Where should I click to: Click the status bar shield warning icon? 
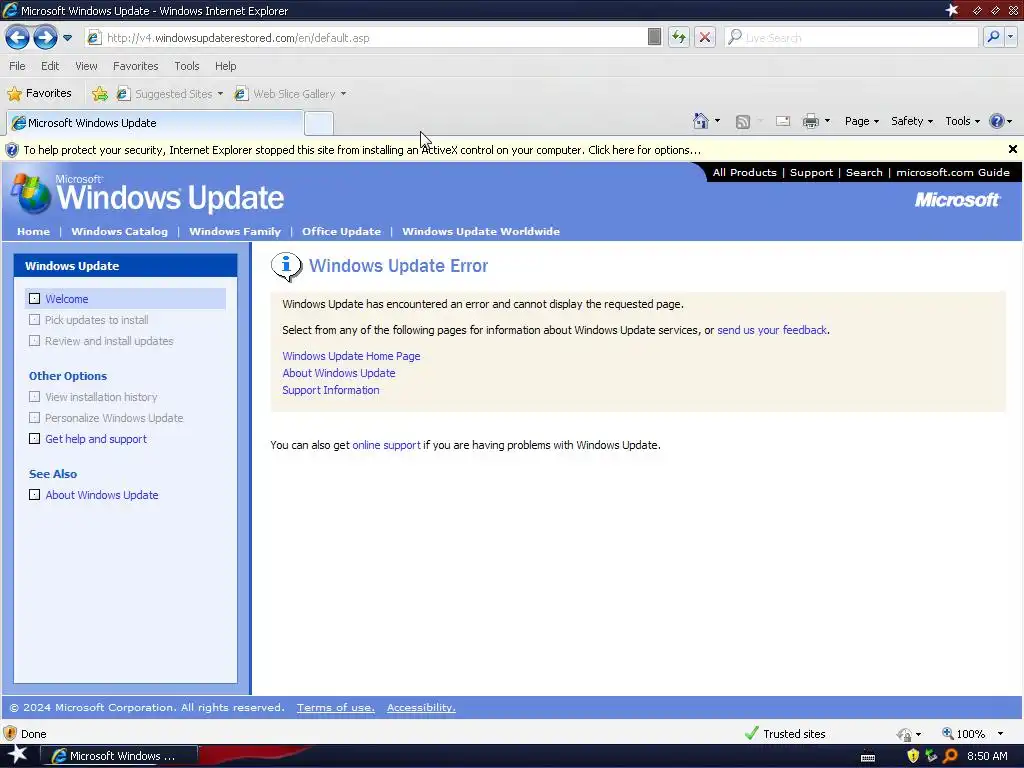pos(10,733)
